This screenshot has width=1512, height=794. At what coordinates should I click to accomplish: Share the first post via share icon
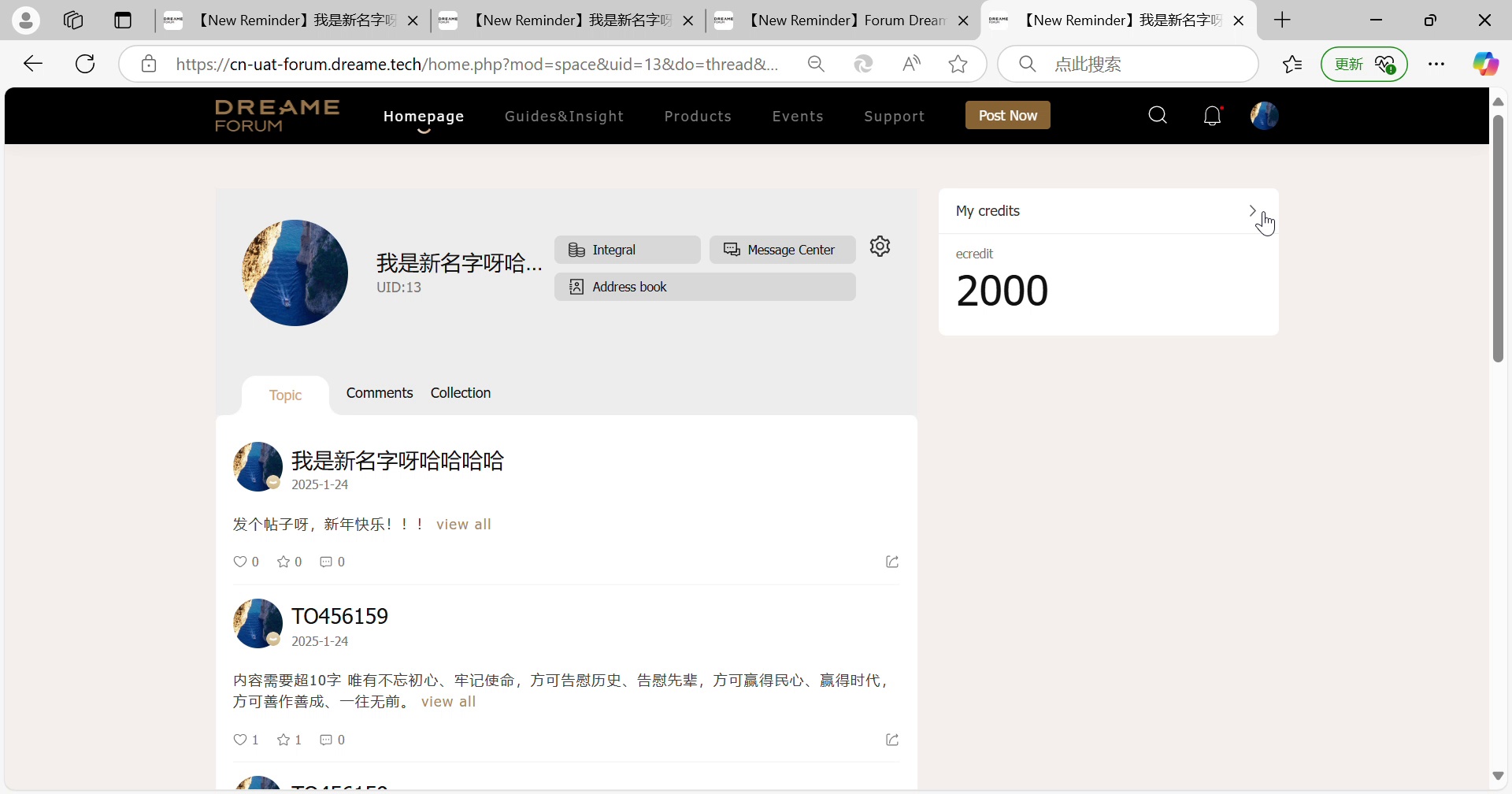click(892, 562)
